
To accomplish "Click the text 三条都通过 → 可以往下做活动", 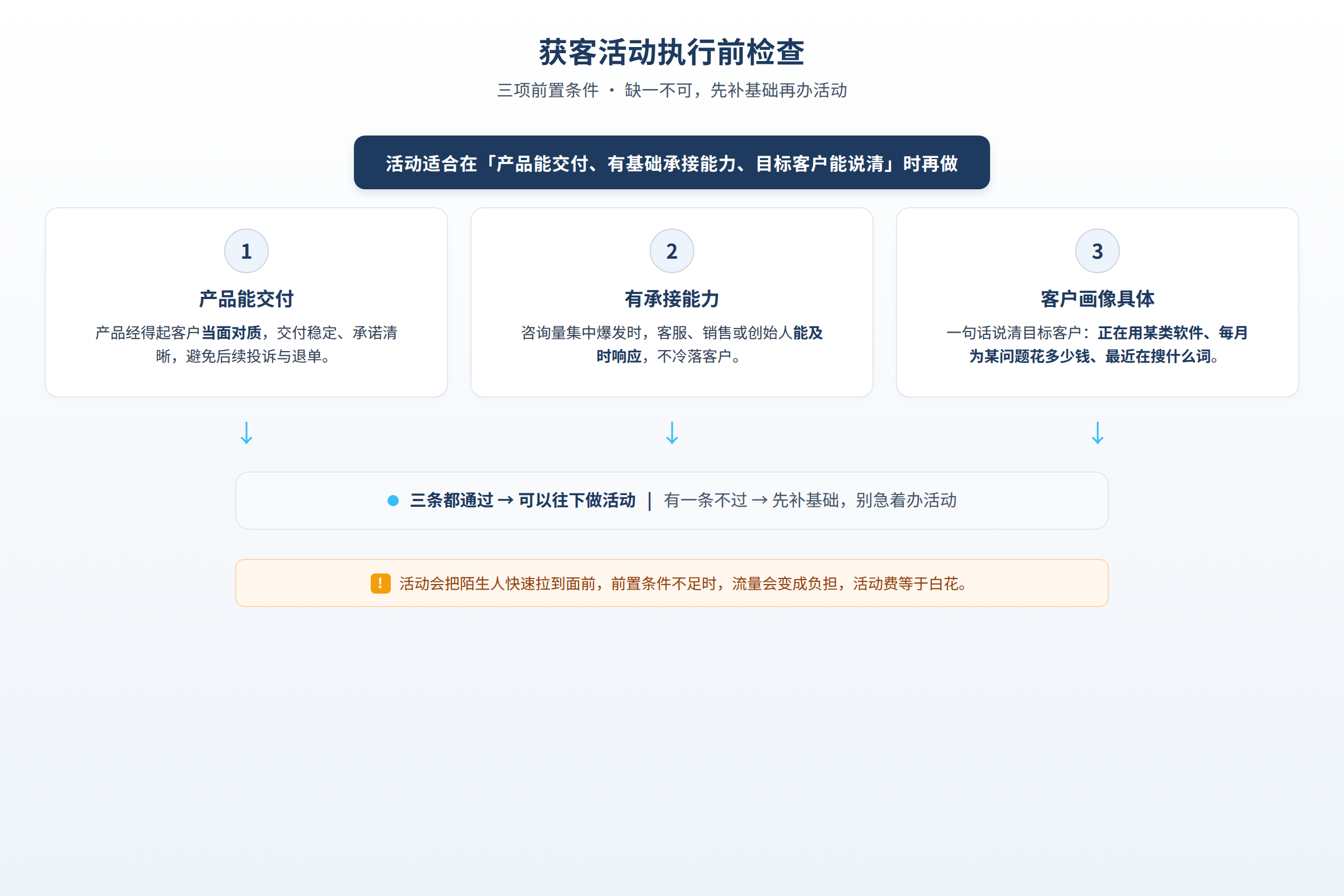I will click(x=523, y=501).
